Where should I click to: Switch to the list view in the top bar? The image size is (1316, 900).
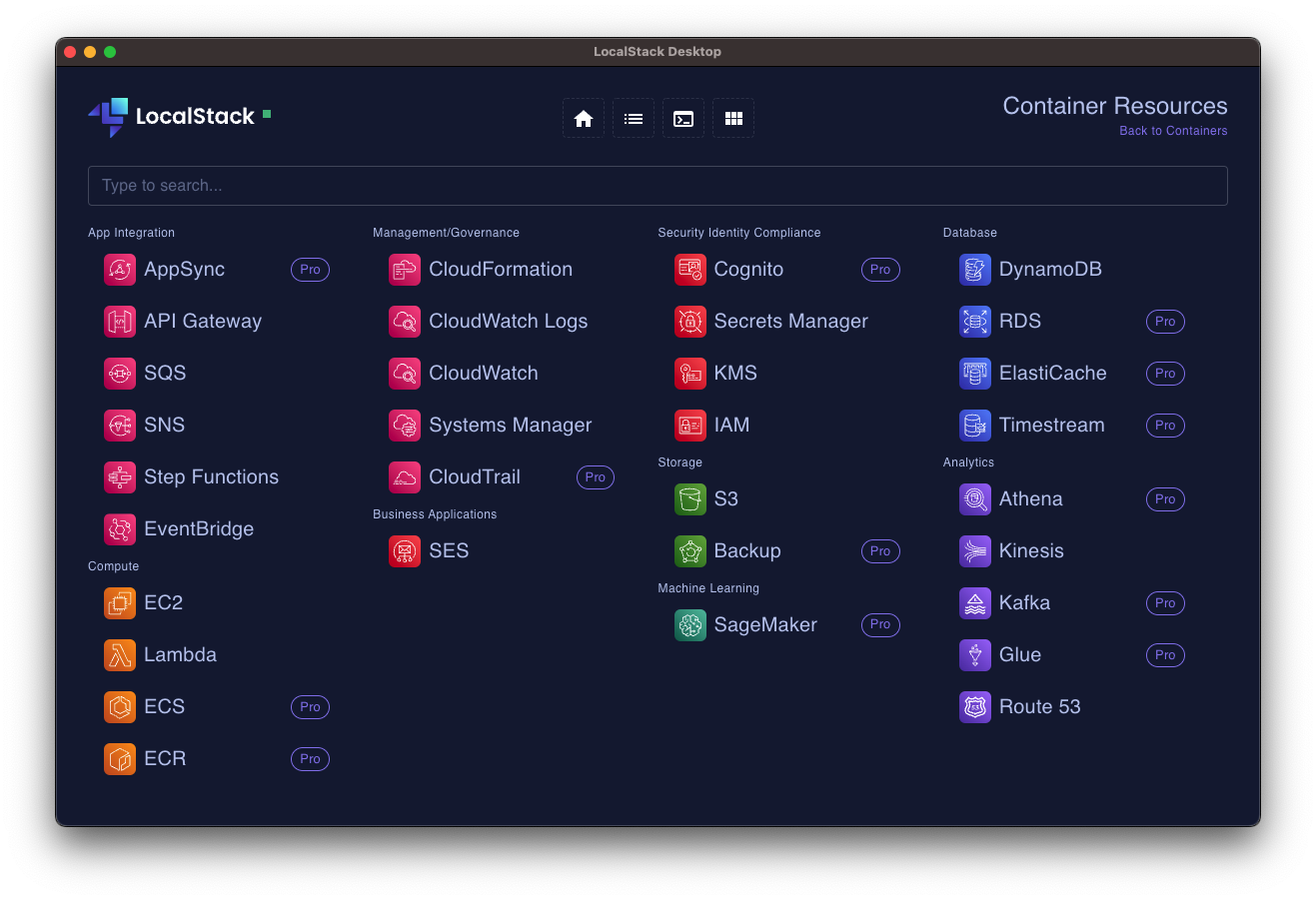tap(633, 118)
